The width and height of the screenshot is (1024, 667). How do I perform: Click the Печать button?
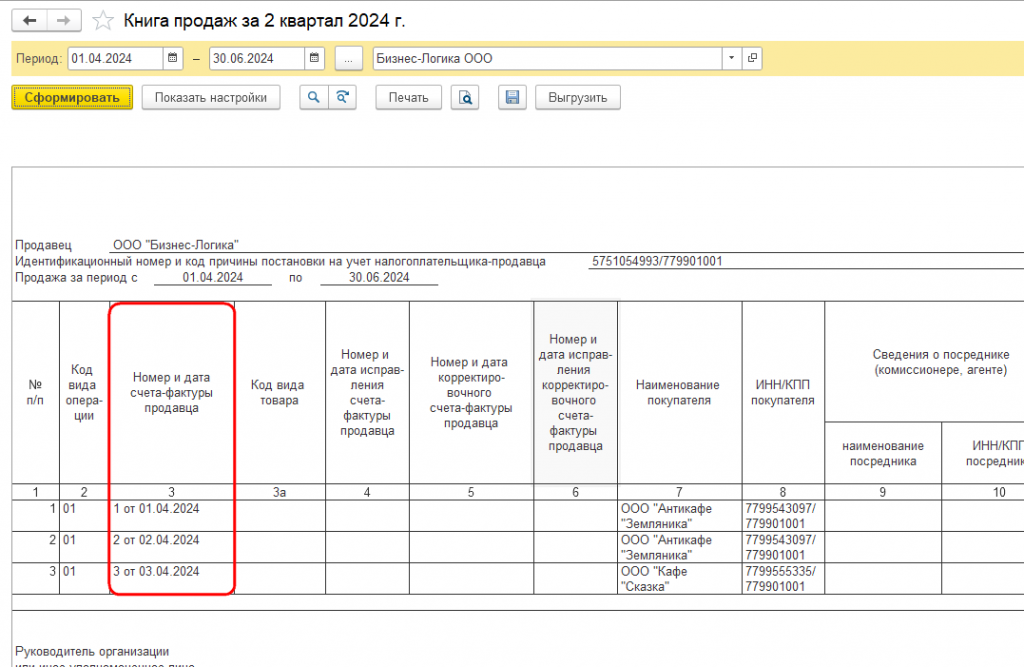click(x=409, y=97)
